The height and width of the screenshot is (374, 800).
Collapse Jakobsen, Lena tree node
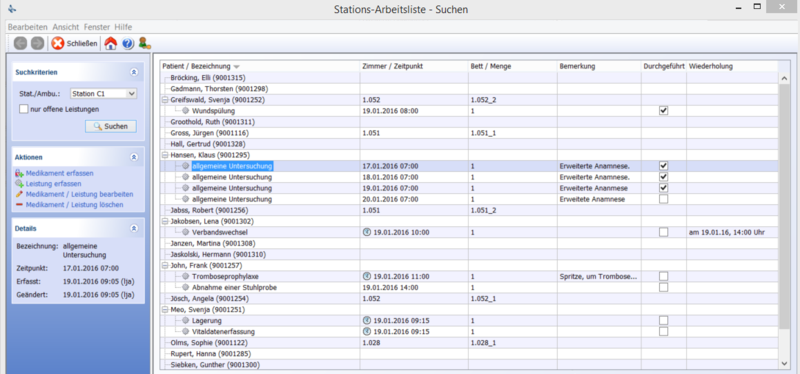pos(165,221)
